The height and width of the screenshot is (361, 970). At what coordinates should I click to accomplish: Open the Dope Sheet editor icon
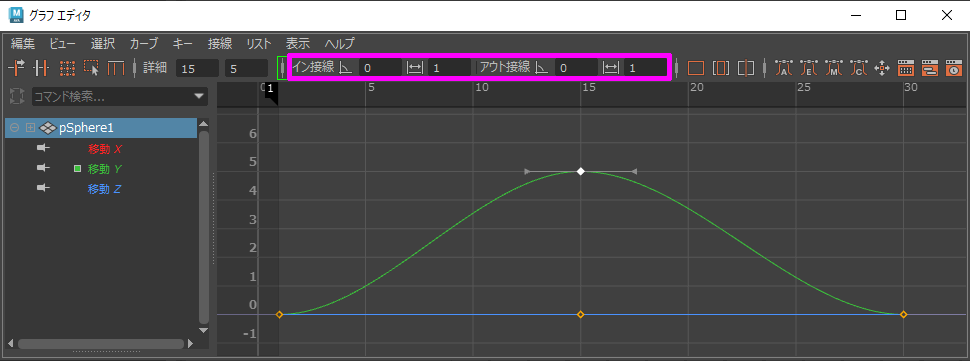pyautogui.click(x=906, y=67)
